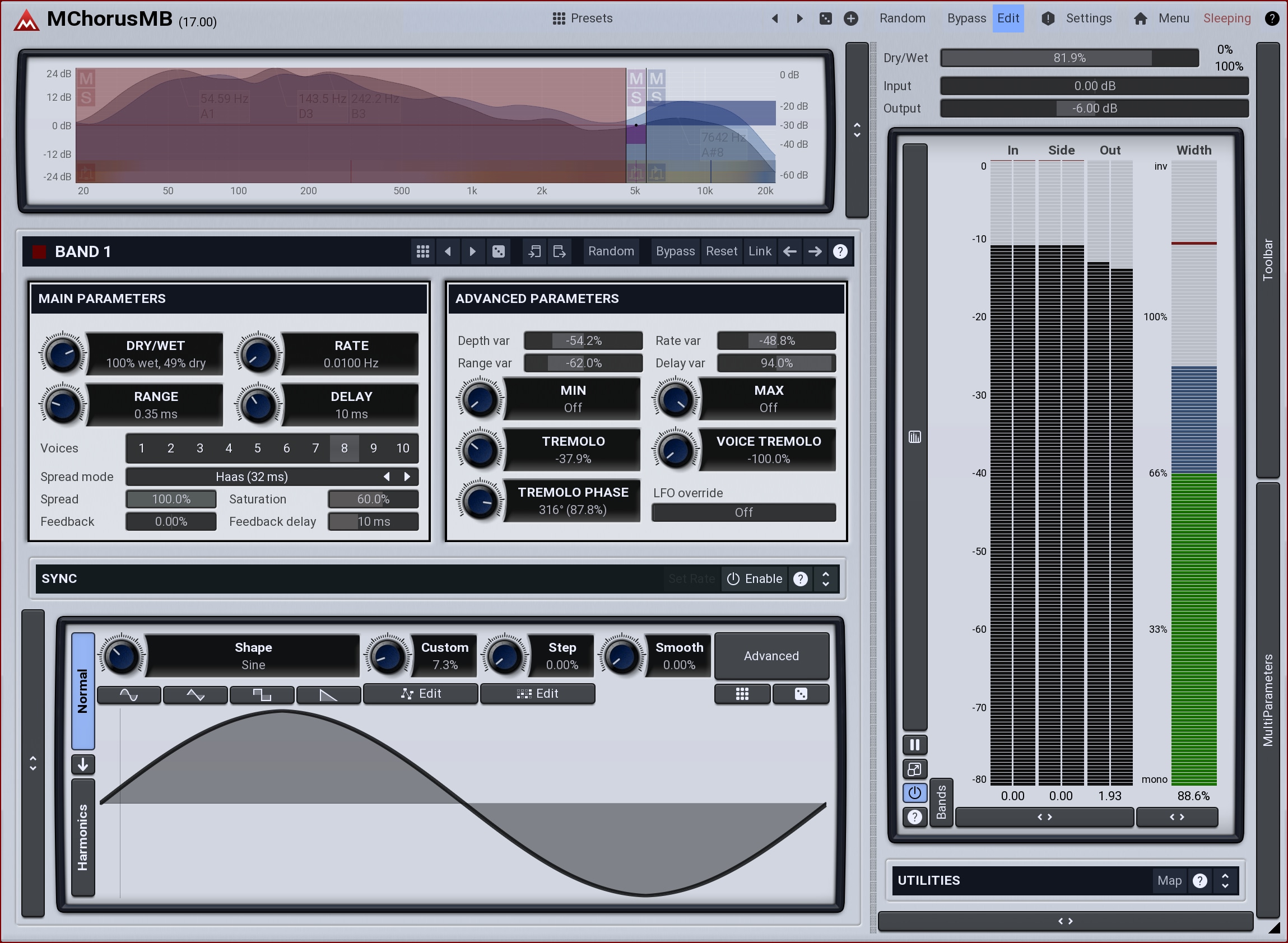Collapse the Utilities section
Screen dimensions: 1288x943
click(x=1225, y=881)
